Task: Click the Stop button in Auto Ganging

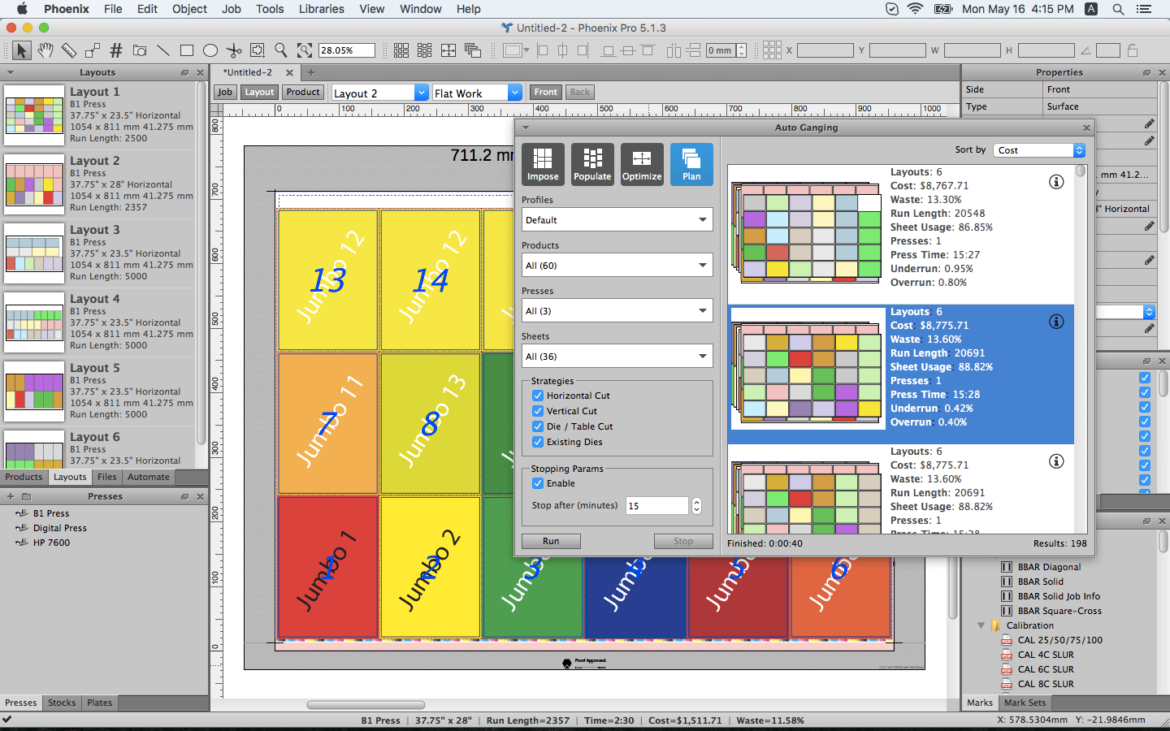Action: [x=683, y=542]
